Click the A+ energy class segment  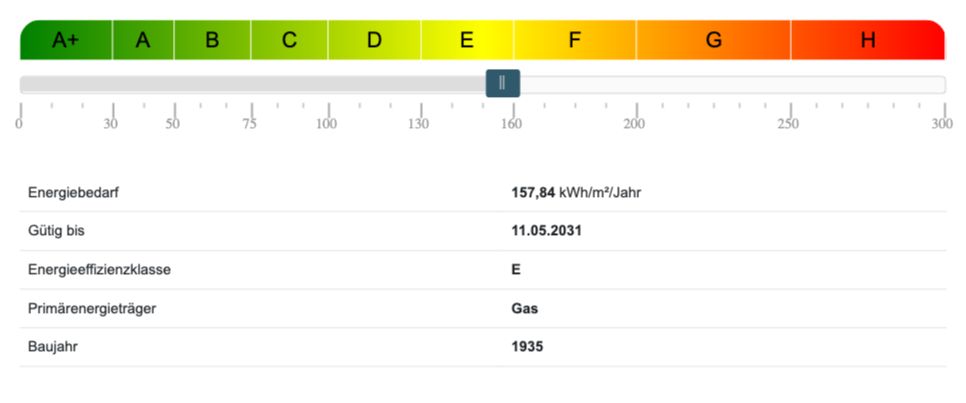click(x=66, y=40)
